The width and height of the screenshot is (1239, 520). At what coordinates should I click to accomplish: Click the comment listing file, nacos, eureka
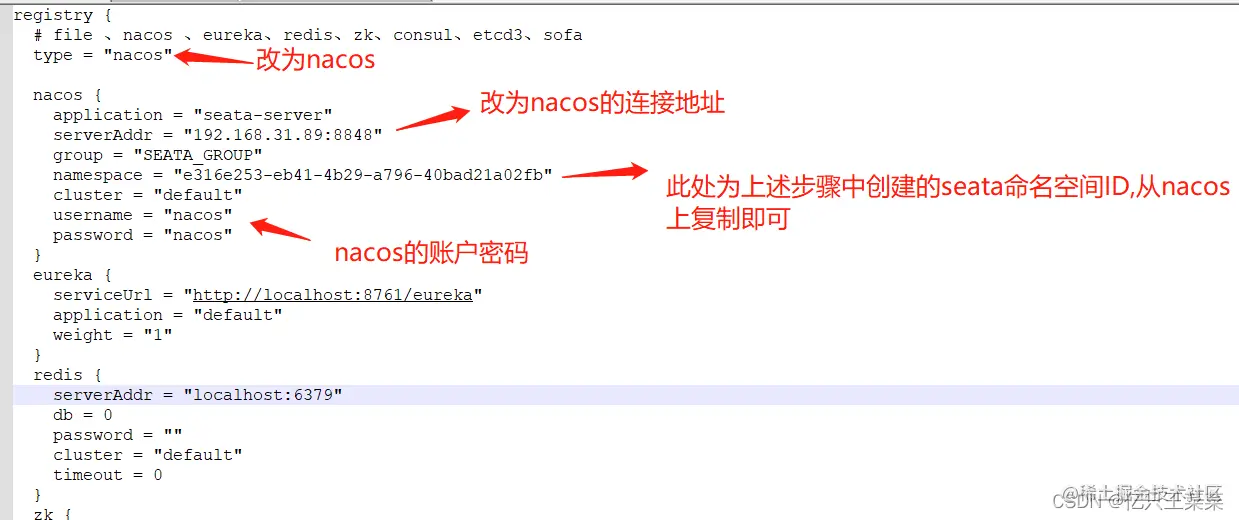pyautogui.click(x=308, y=35)
